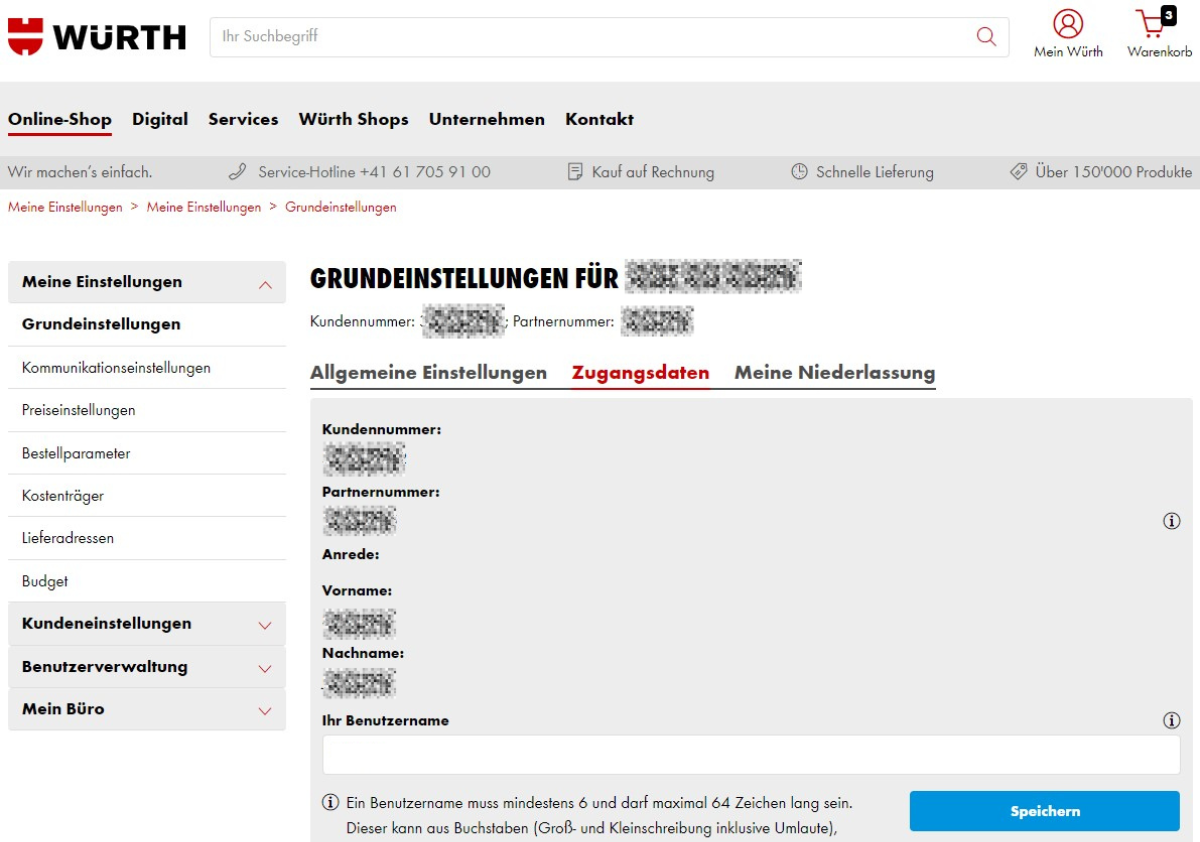Click the info icon in the Partnernummer row
Screen dimensions: 1200x842
(1172, 521)
